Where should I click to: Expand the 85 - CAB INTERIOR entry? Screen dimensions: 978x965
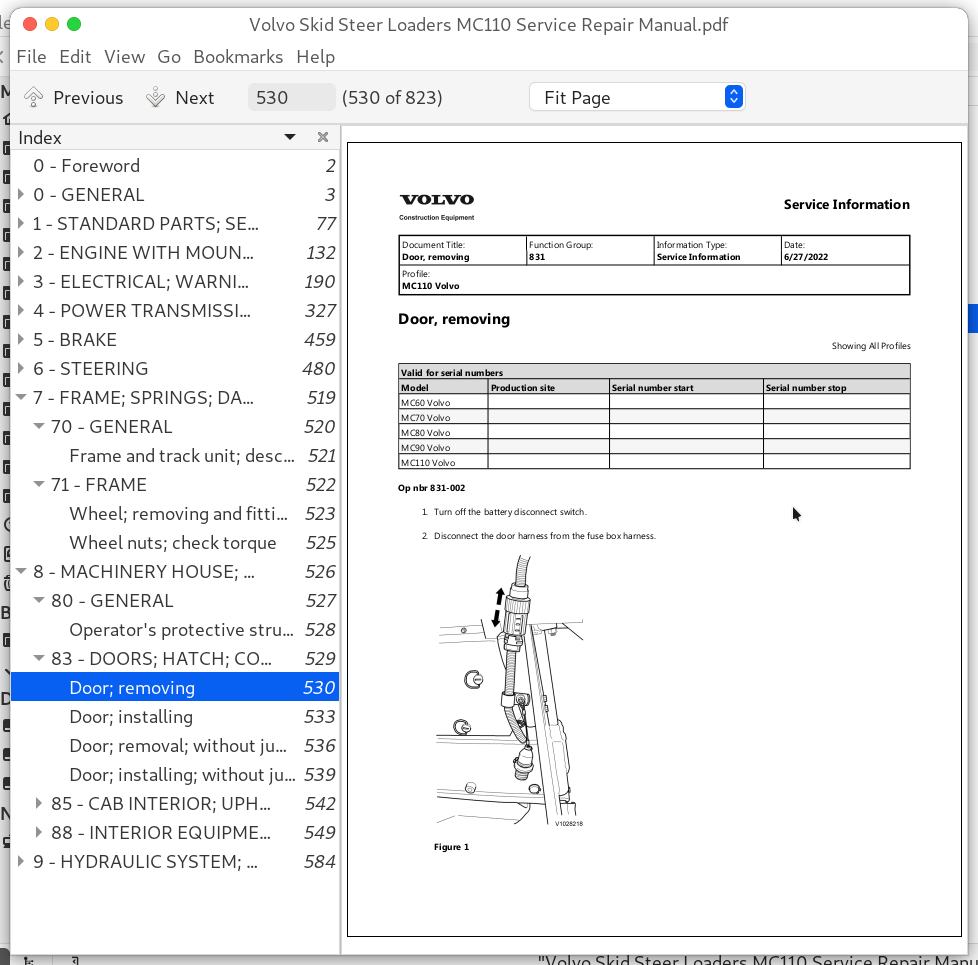point(38,803)
